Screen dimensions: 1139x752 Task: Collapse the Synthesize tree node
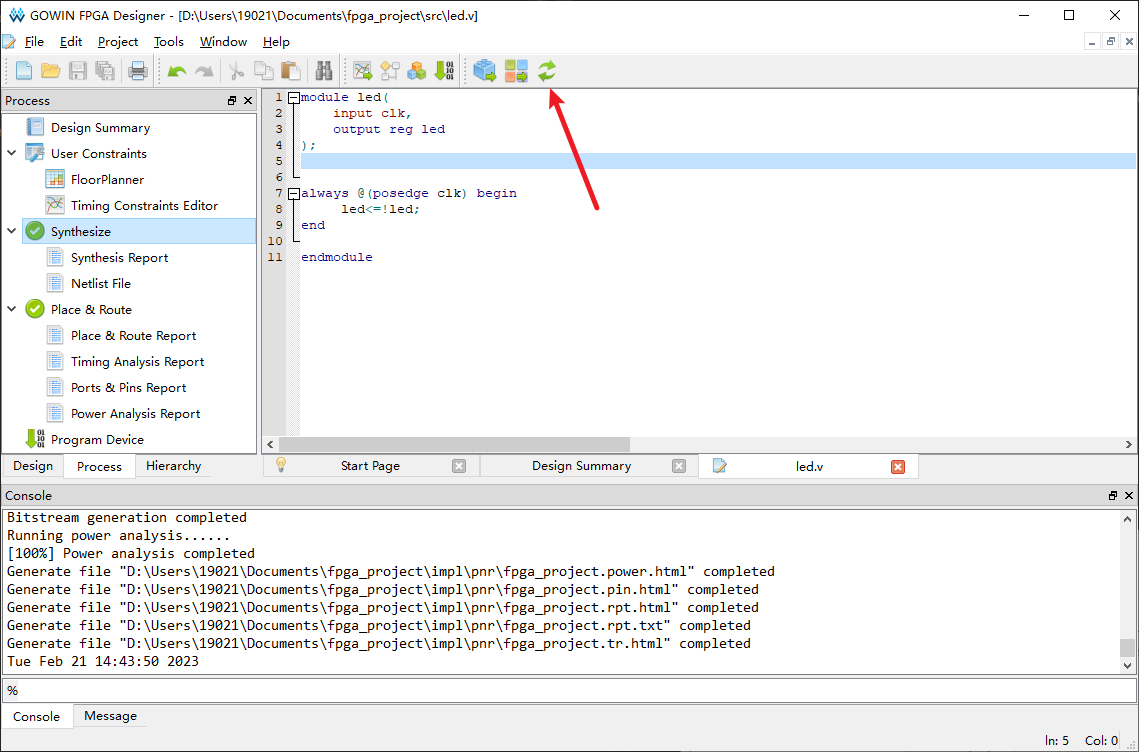[x=12, y=231]
